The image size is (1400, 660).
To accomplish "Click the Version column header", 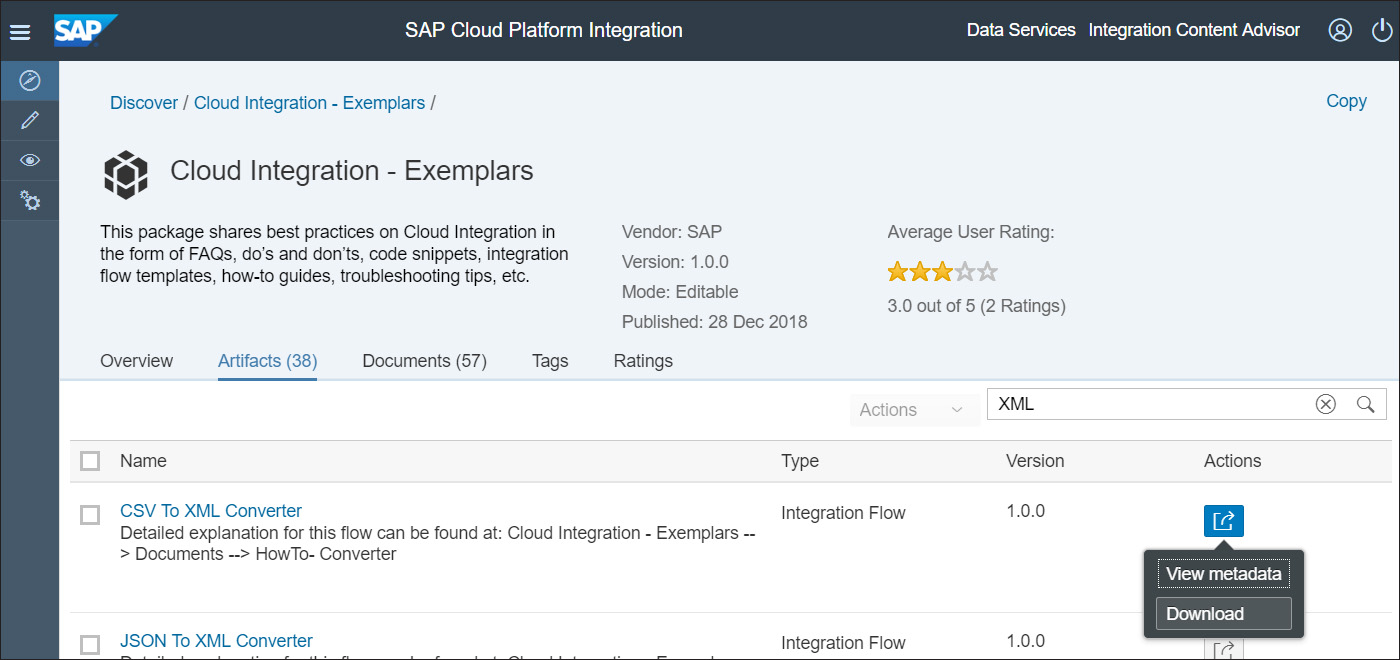I will [x=1035, y=461].
